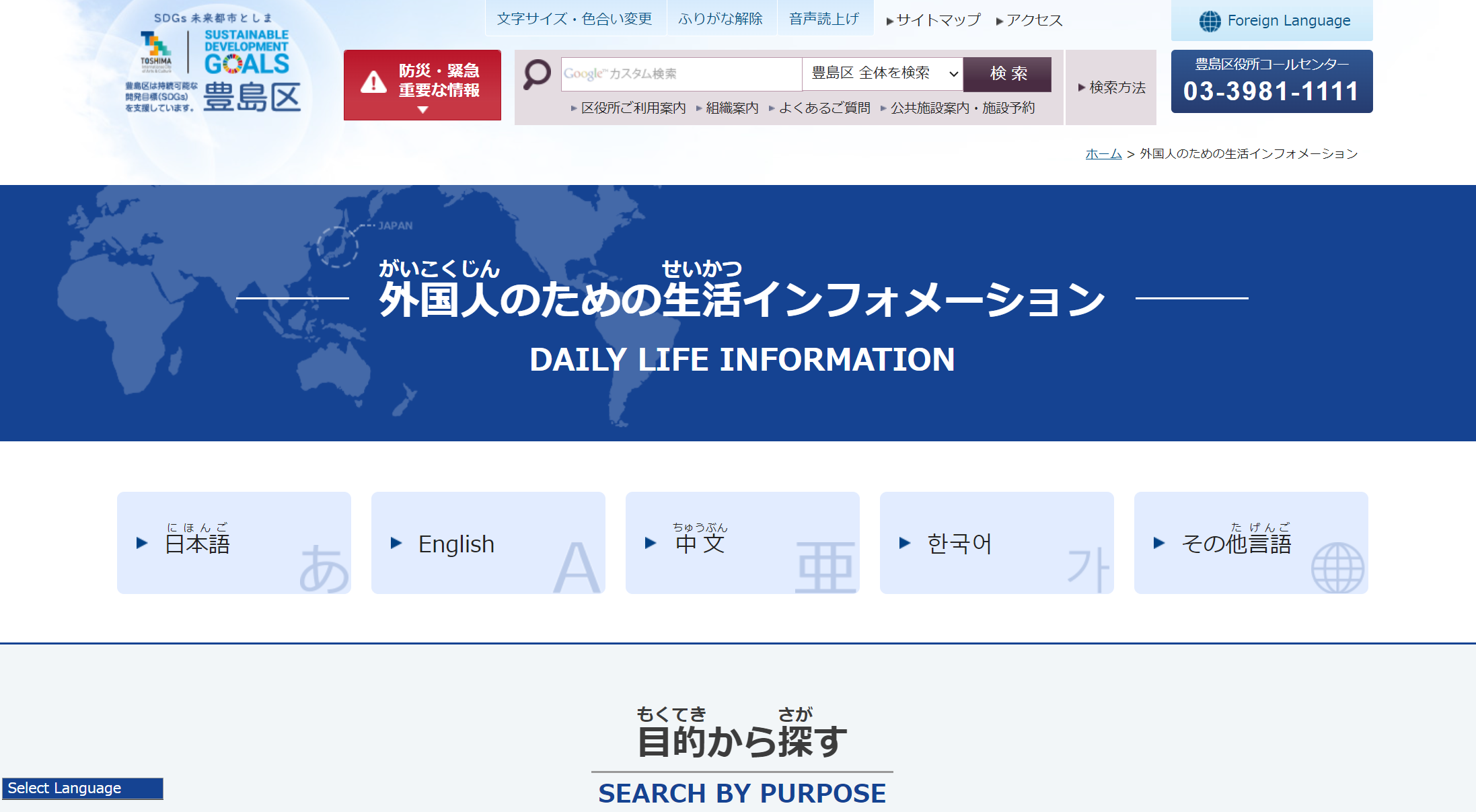The image size is (1476, 812).
Task: Click the Google custom search input field
Action: point(681,73)
